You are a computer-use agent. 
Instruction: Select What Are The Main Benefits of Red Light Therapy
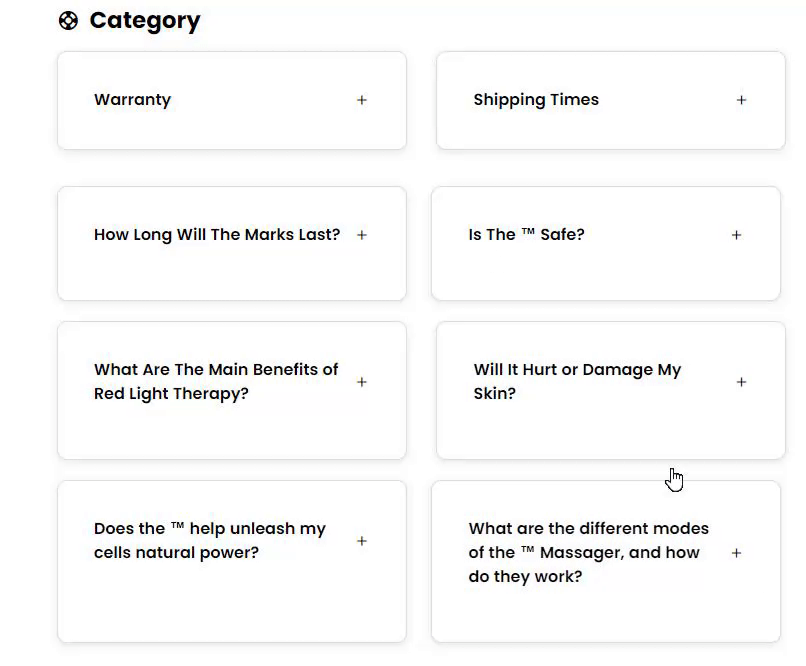216,381
